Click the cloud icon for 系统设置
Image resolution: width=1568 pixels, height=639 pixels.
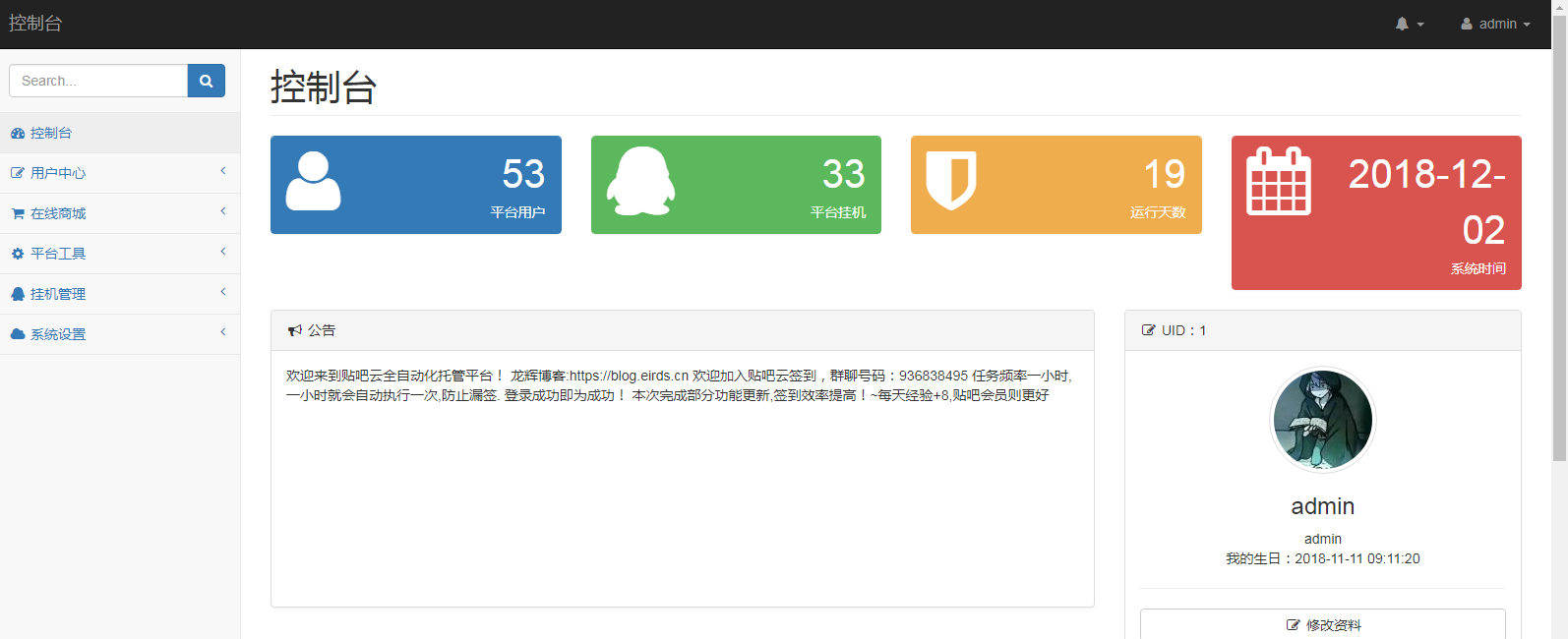coord(18,334)
